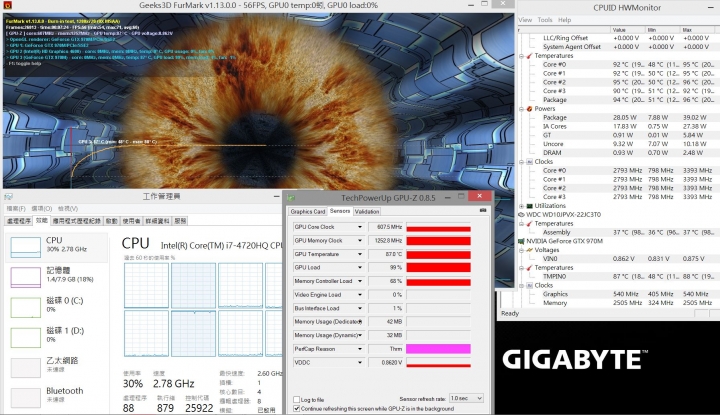Click the GPU-Z title bar icon

point(291,198)
